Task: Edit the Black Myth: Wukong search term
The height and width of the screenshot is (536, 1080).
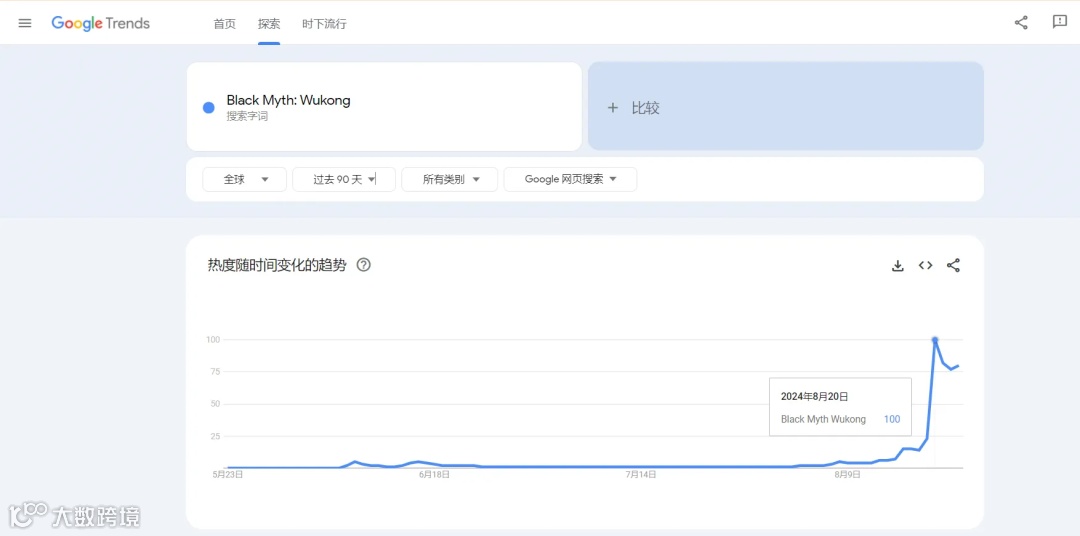Action: (x=289, y=101)
